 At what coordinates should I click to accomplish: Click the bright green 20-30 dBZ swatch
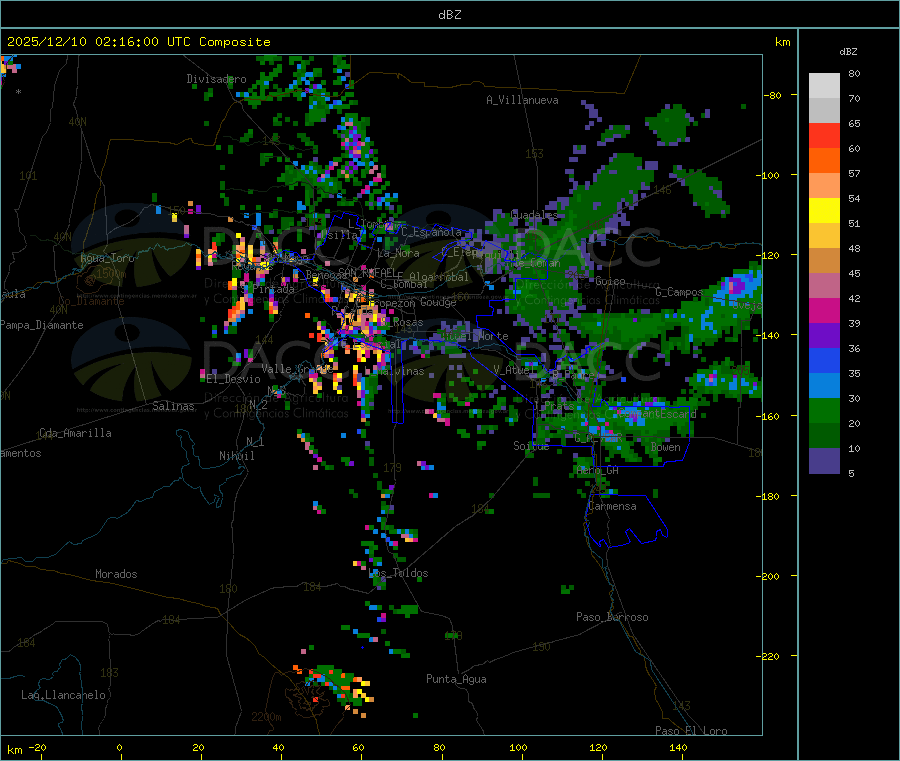pyautogui.click(x=824, y=410)
